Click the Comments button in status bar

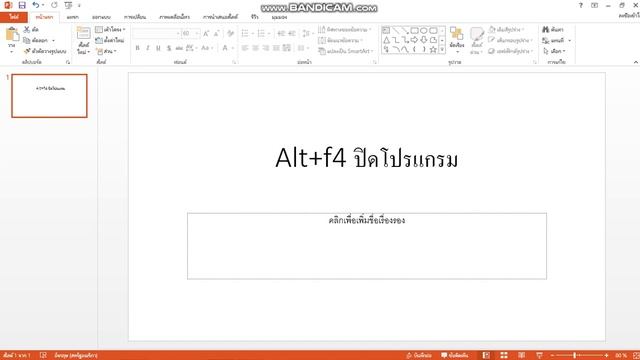click(455, 356)
